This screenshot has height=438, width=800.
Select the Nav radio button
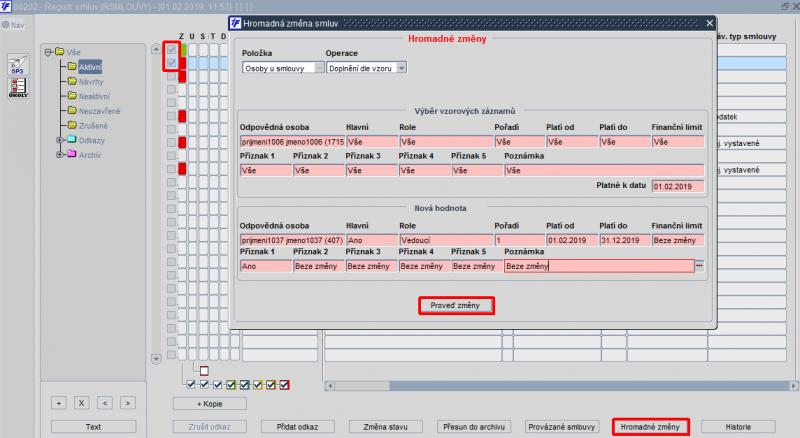[6, 25]
